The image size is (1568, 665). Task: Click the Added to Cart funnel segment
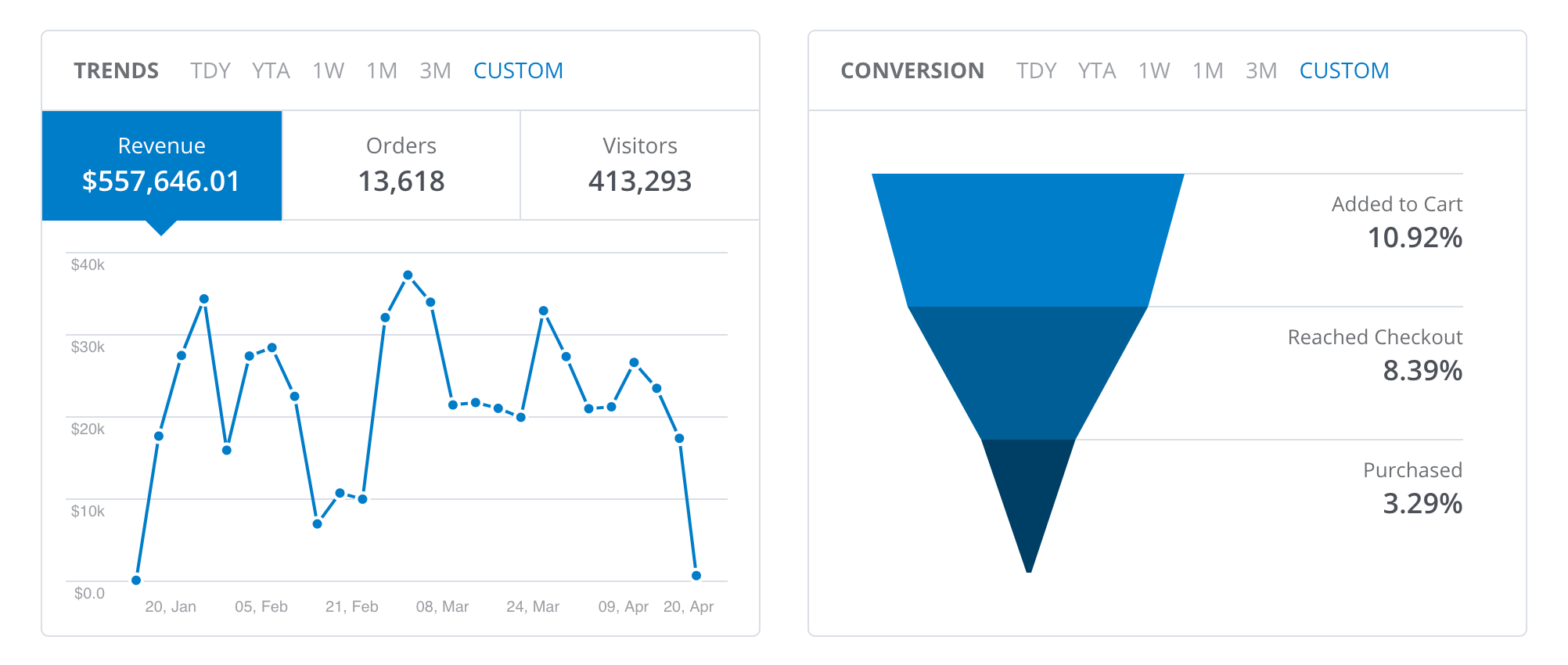click(x=1027, y=239)
